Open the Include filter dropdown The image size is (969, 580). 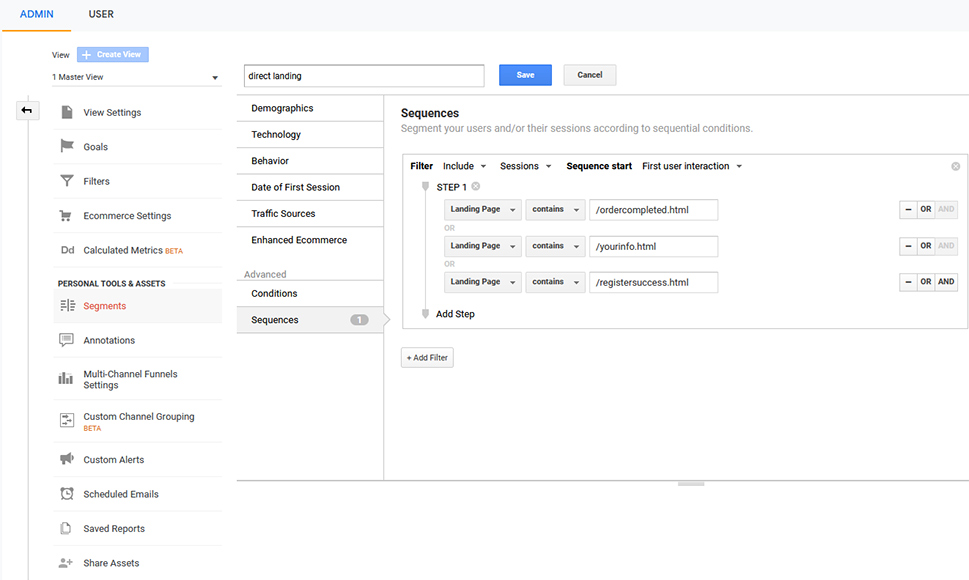[x=465, y=166]
